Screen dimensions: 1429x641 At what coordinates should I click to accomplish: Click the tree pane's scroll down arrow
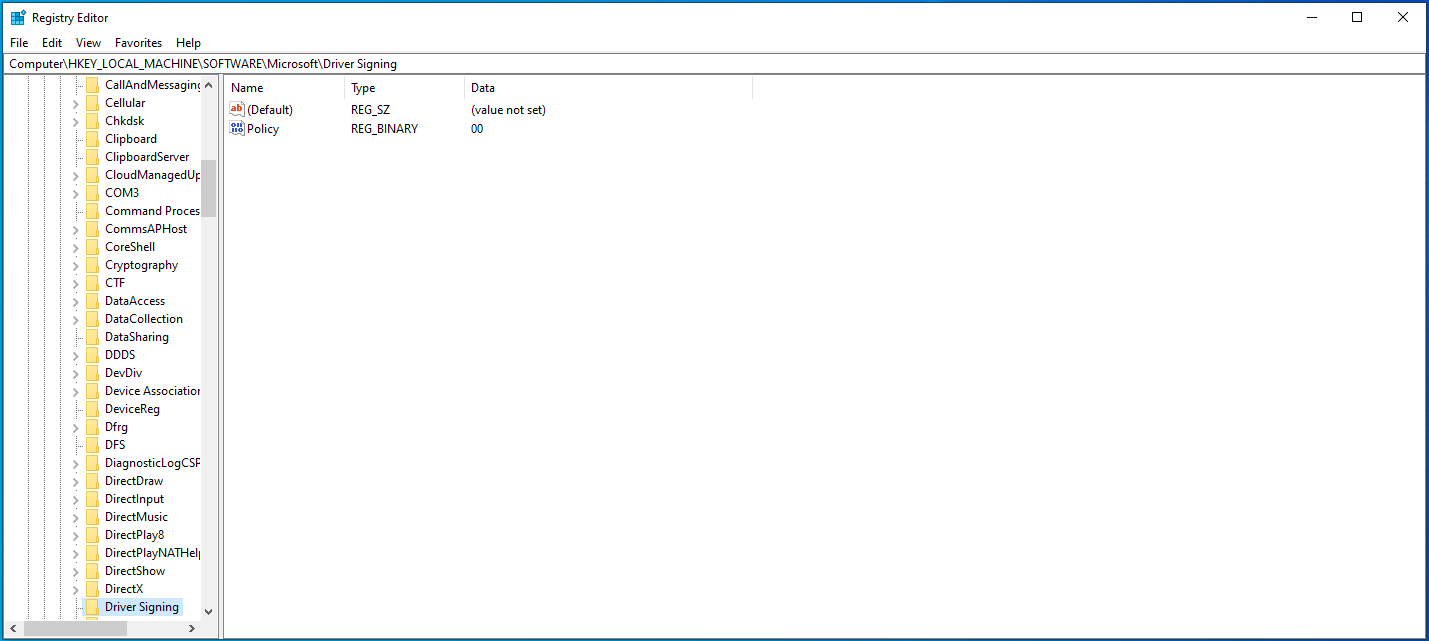[209, 611]
